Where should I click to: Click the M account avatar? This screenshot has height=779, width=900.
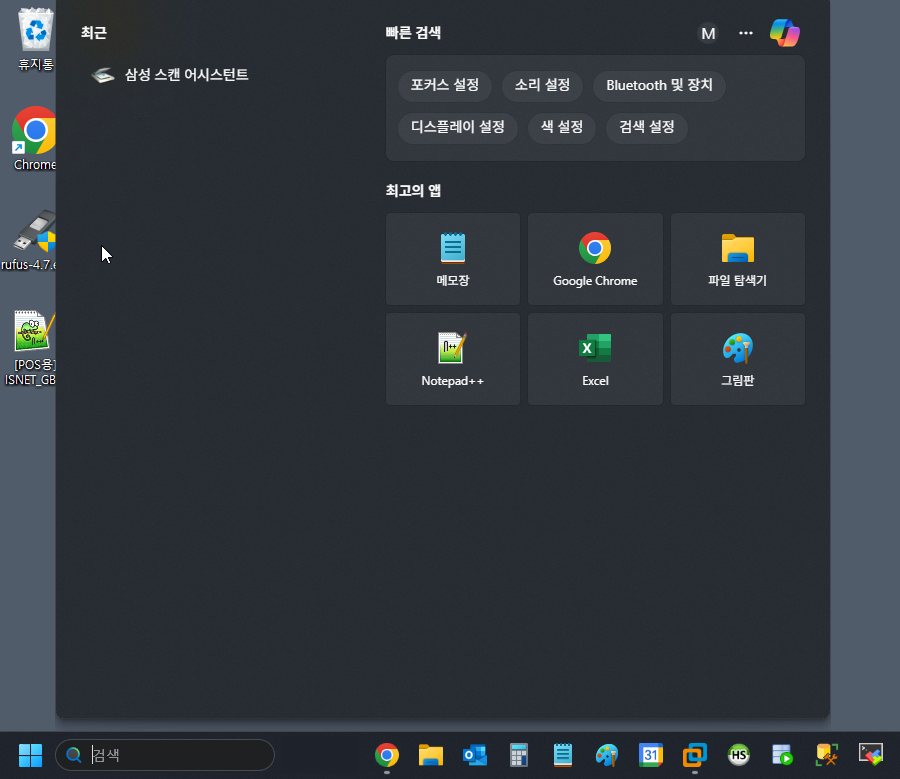pos(708,33)
